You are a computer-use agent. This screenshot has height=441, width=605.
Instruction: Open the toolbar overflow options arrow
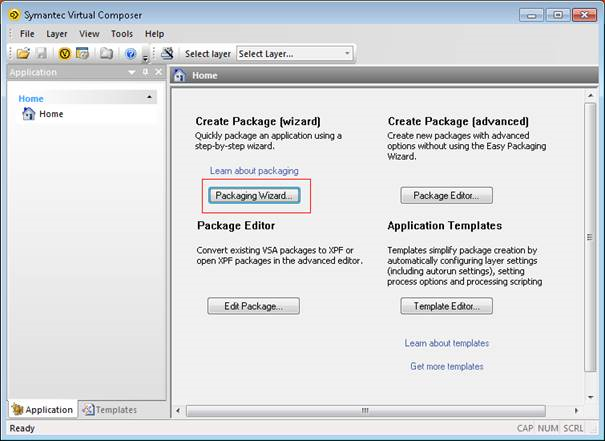pyautogui.click(x=145, y=59)
